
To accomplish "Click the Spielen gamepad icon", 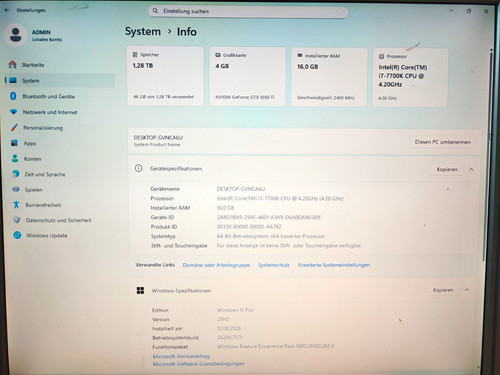I will pos(16,189).
